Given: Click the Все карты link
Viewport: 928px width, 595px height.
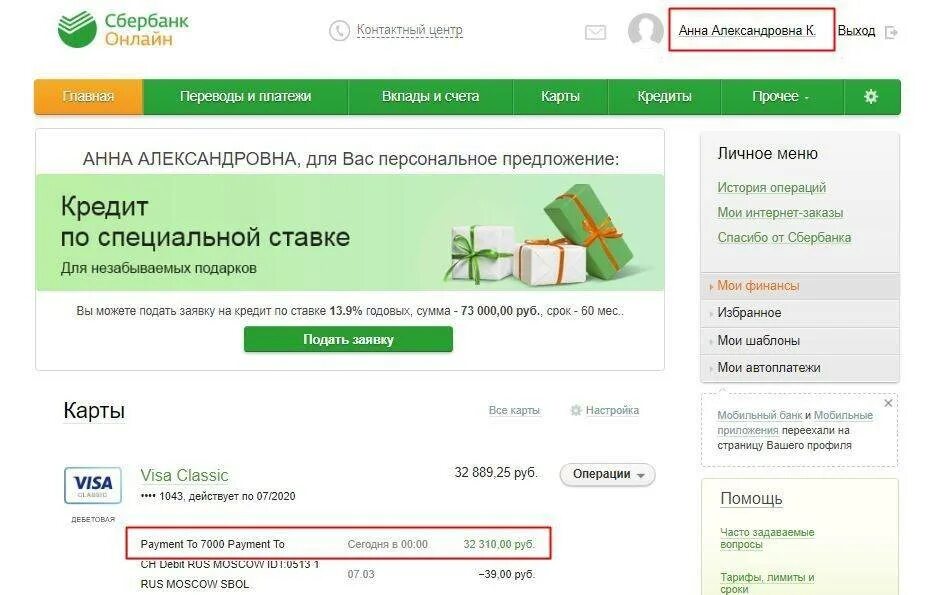Looking at the screenshot, I should point(514,410).
